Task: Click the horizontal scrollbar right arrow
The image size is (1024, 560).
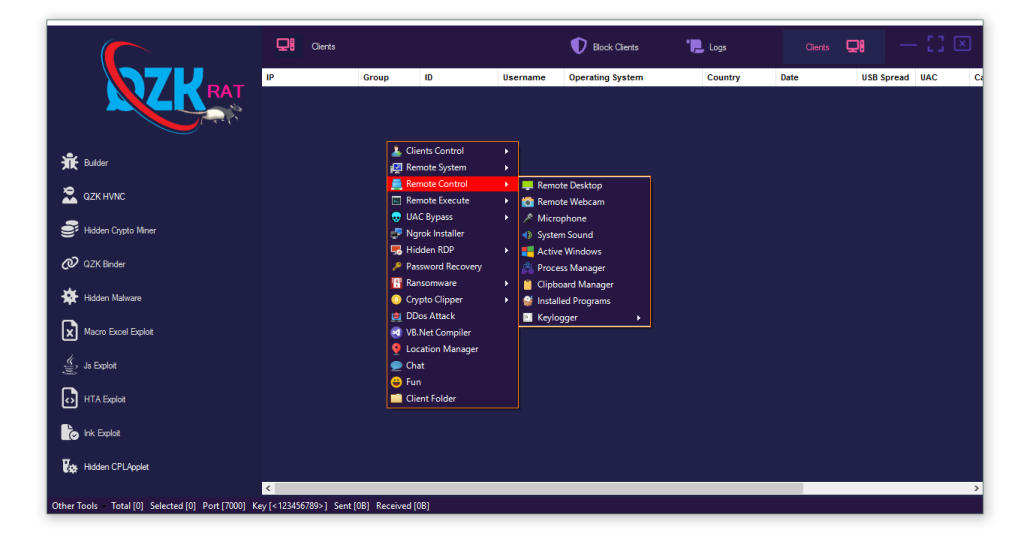Action: [976, 488]
